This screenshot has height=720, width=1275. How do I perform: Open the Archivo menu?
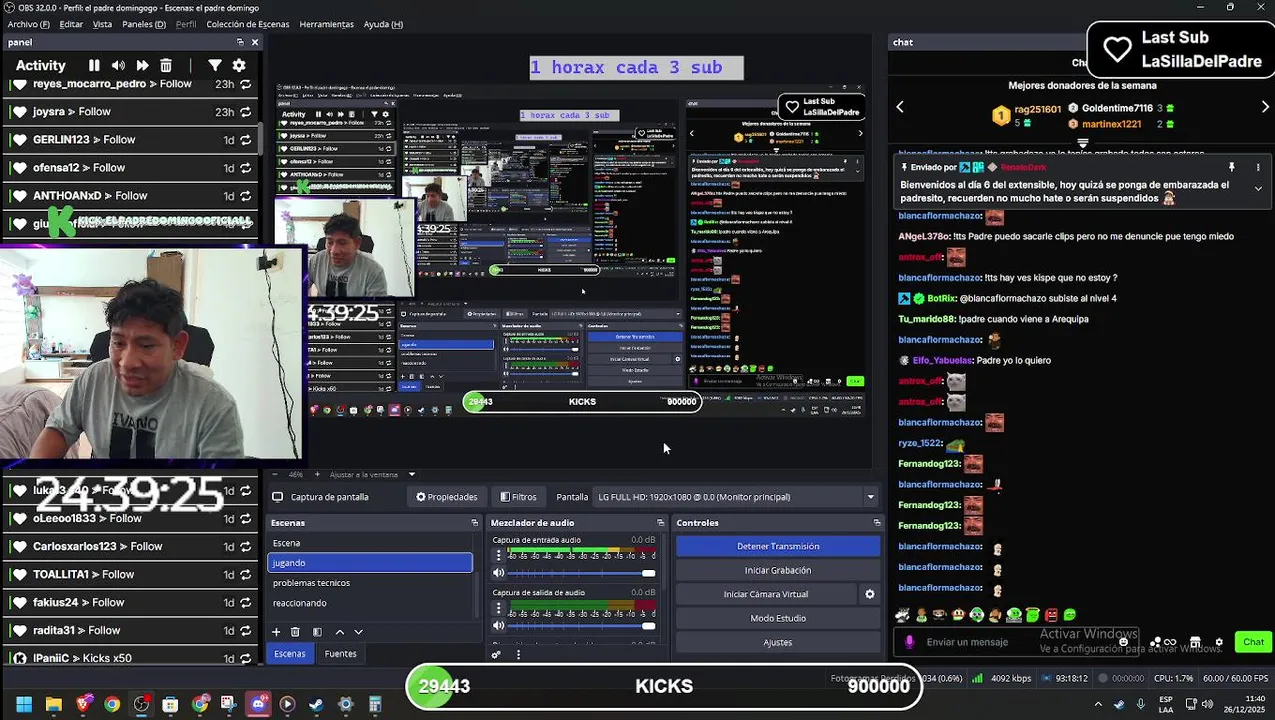(x=28, y=24)
